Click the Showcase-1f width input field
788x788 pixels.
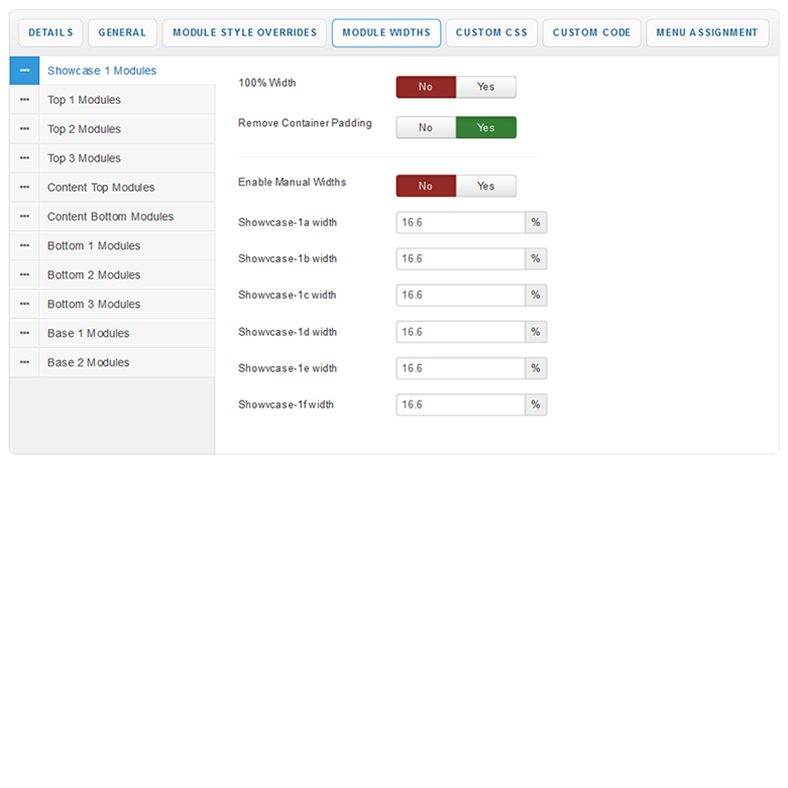[x=460, y=405]
